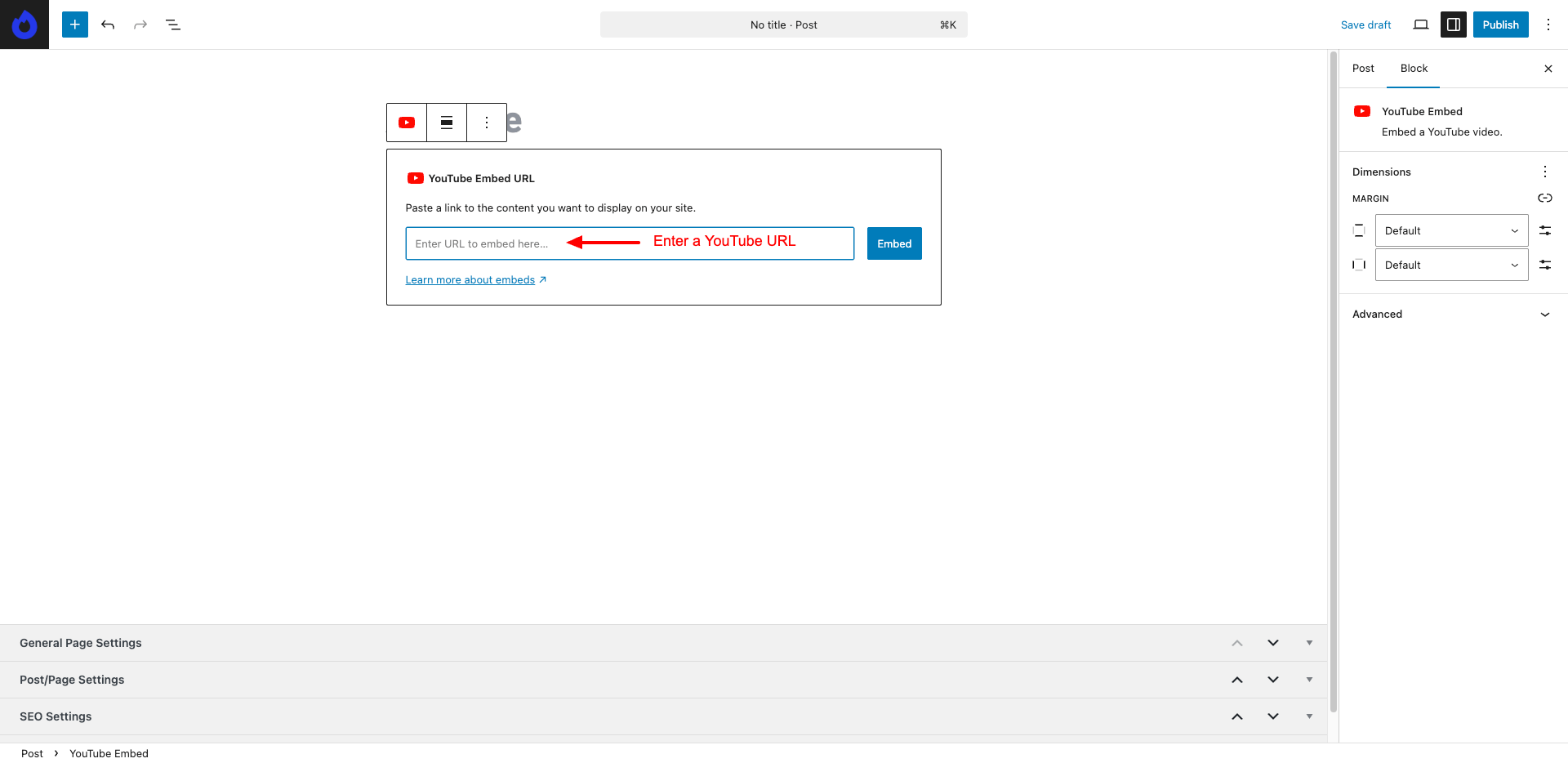Undo the last change
This screenshot has width=1568, height=763.
[108, 25]
